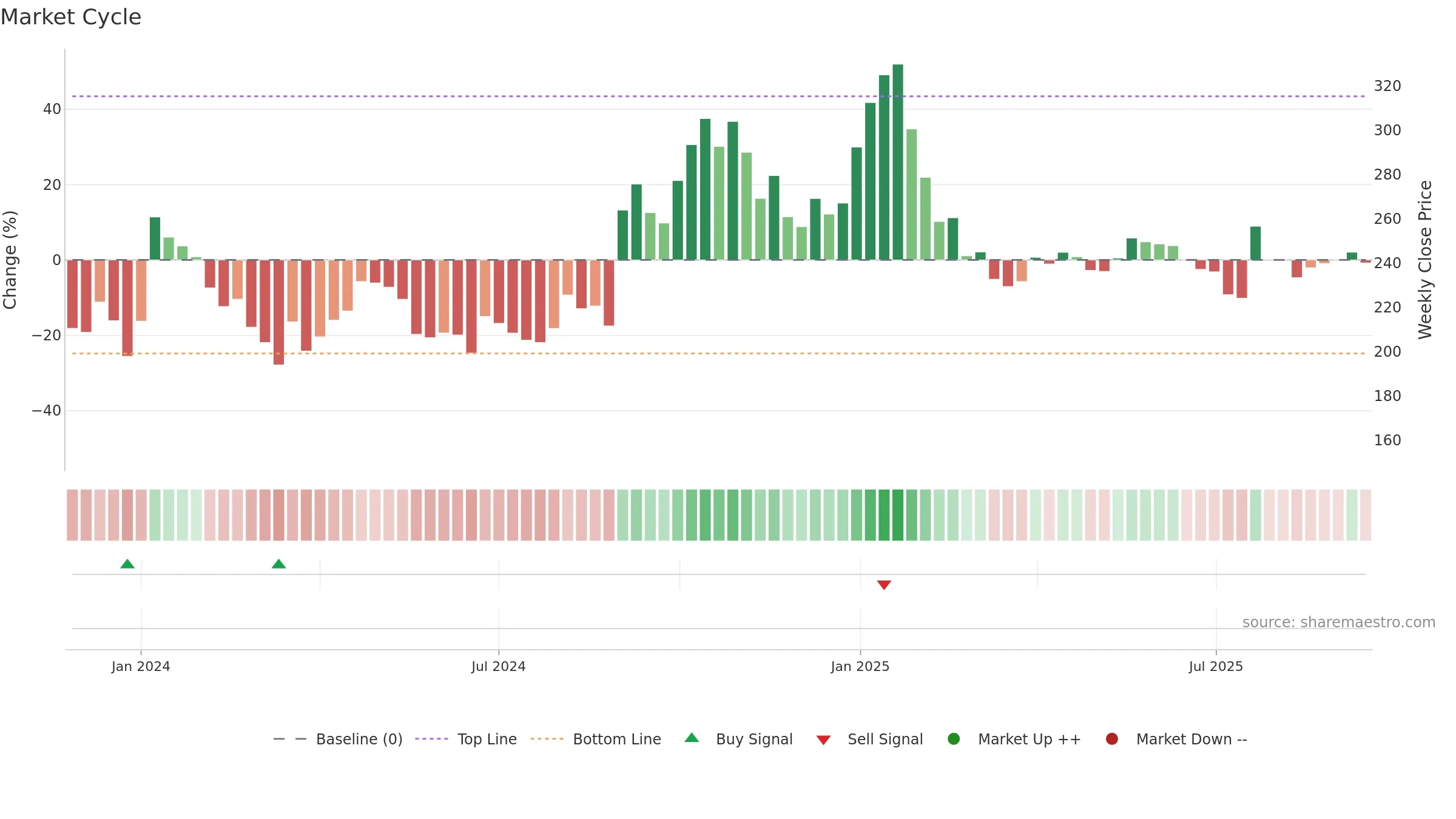Click the darkest green heatmap cell

click(898, 515)
